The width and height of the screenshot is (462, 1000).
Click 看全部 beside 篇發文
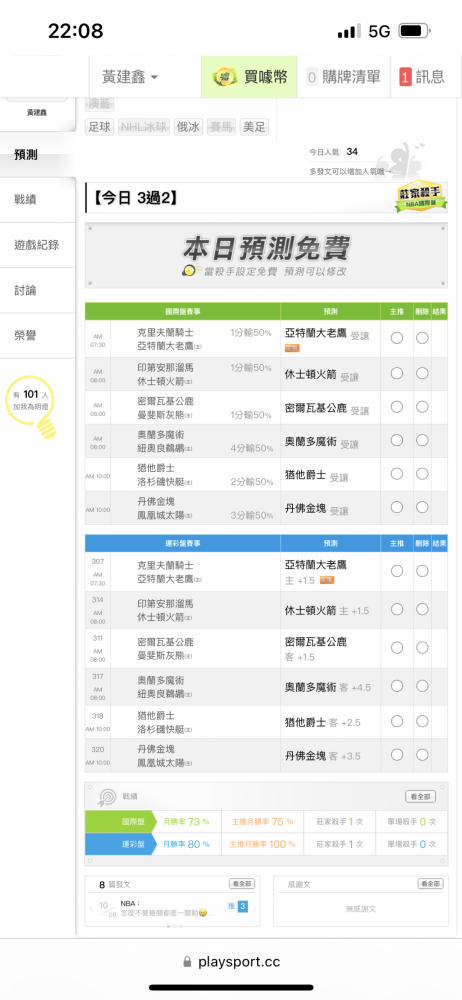(x=242, y=884)
